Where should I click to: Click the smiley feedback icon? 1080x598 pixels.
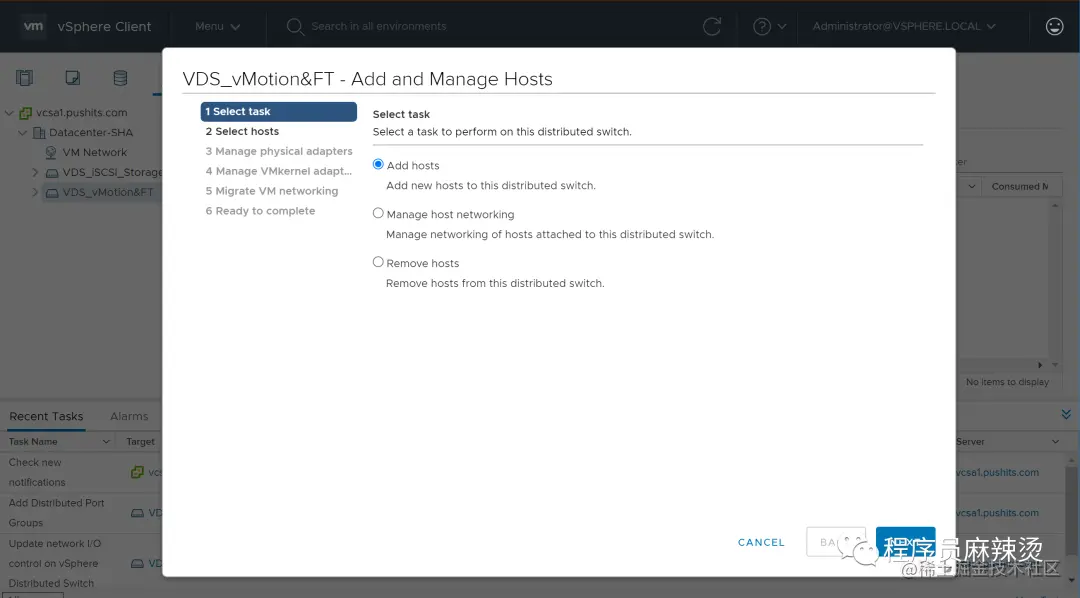pos(1055,26)
